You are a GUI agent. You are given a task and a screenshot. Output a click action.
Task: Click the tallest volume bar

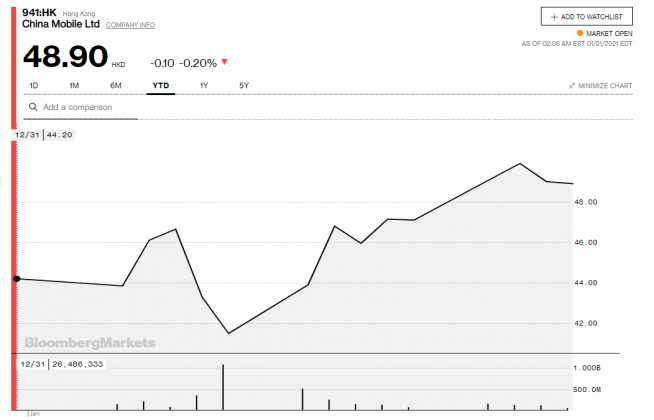pyautogui.click(x=222, y=387)
